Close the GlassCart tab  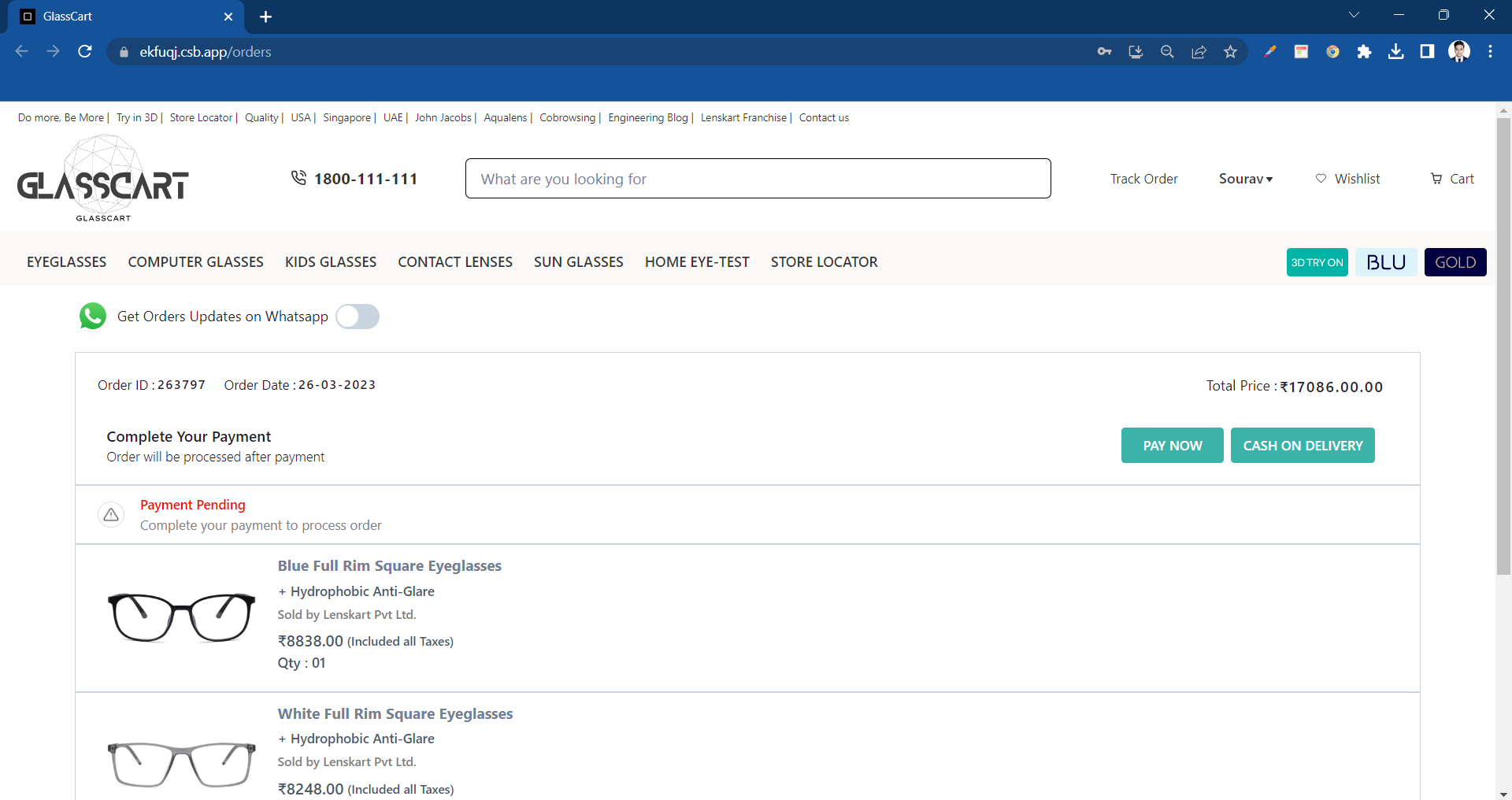(228, 17)
